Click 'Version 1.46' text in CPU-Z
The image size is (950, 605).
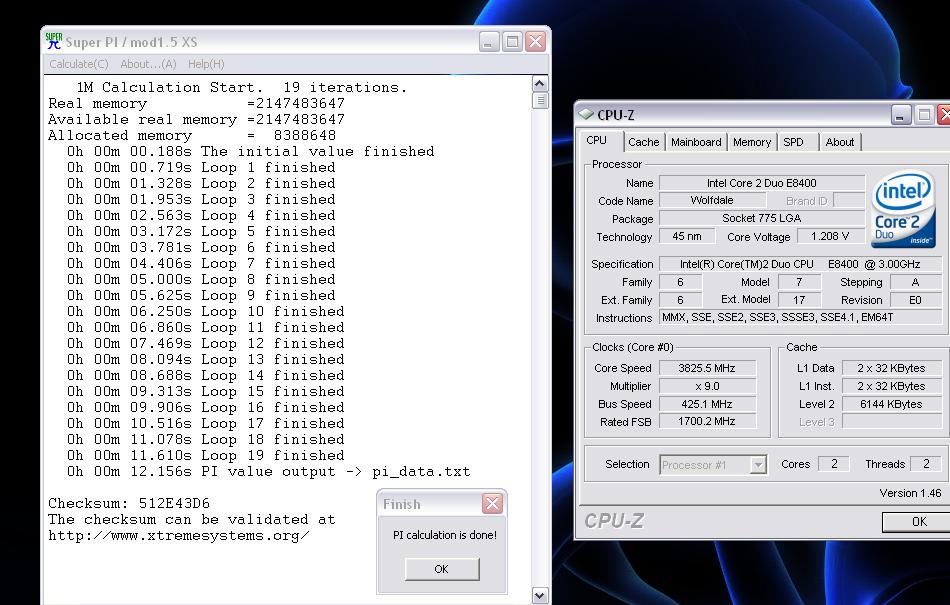(x=910, y=493)
